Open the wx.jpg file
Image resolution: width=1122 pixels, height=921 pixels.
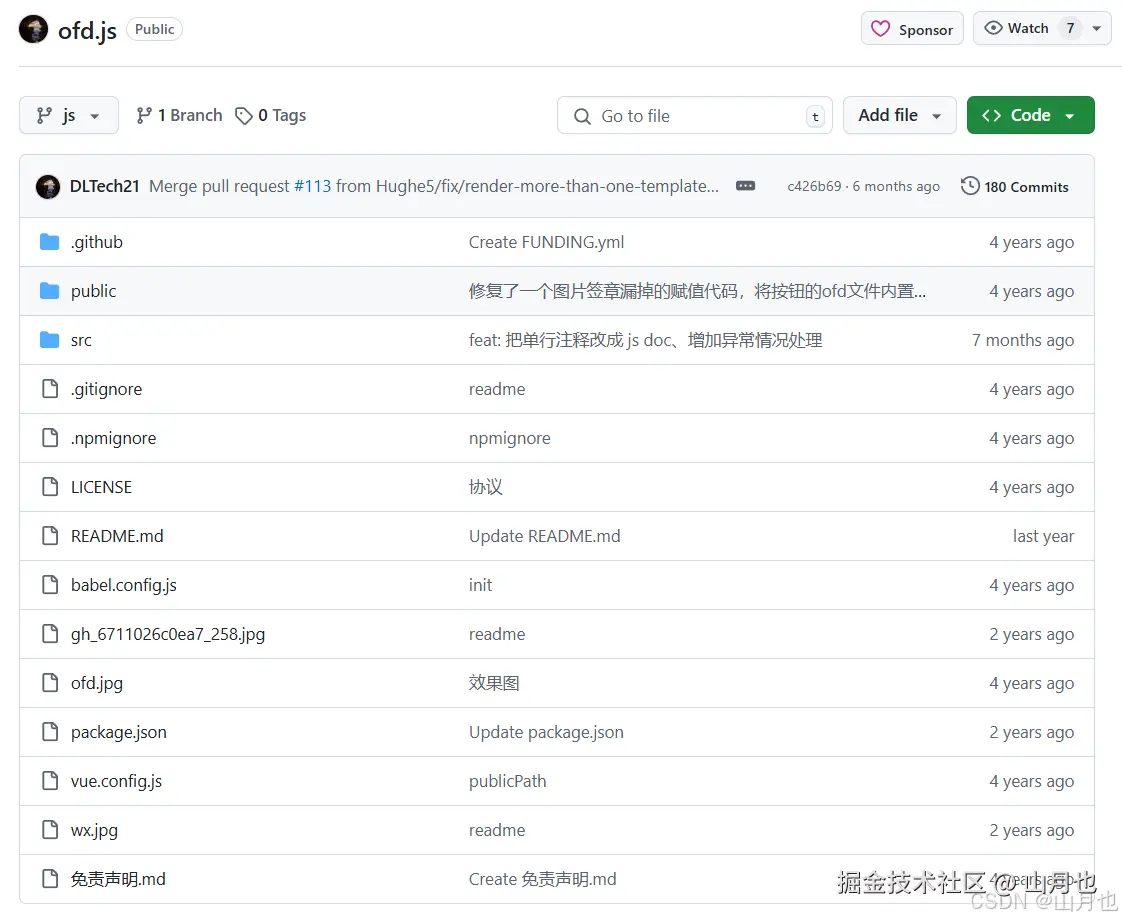click(94, 830)
